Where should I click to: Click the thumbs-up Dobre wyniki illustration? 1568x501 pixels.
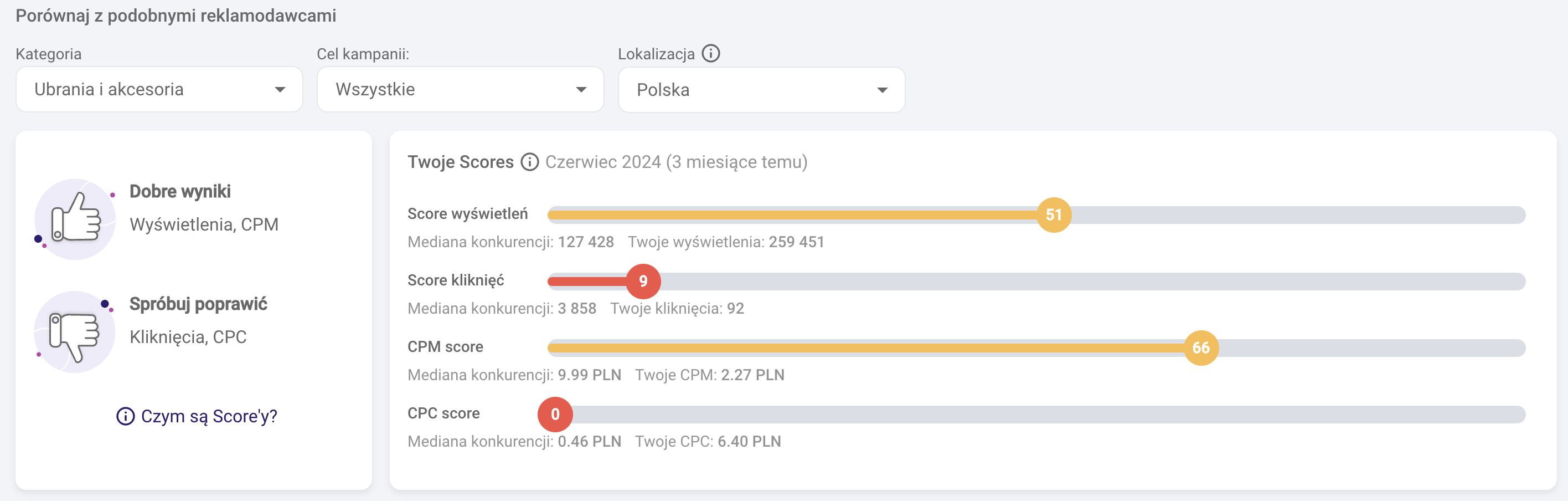(x=75, y=219)
